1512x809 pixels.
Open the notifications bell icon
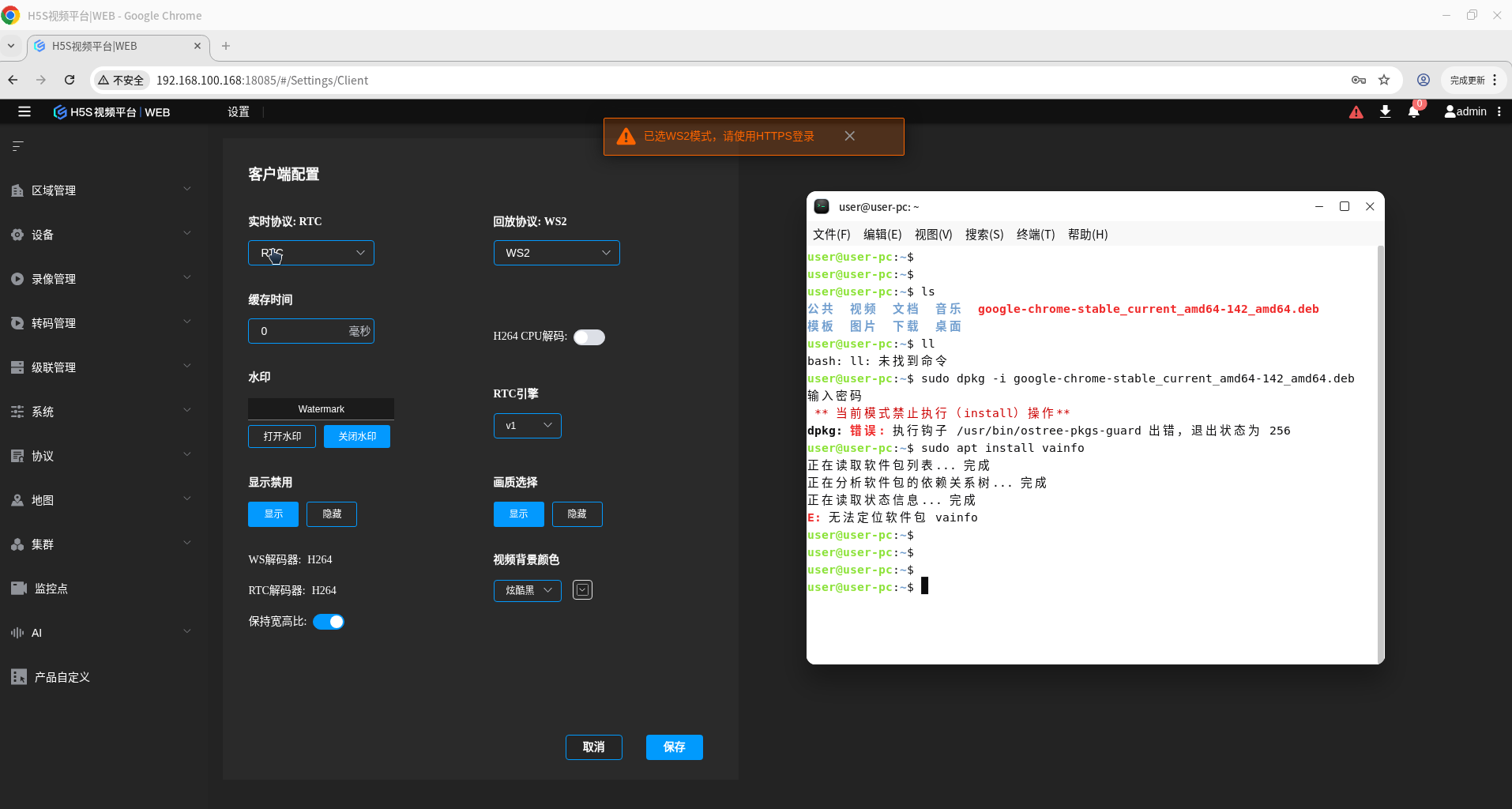1414,111
